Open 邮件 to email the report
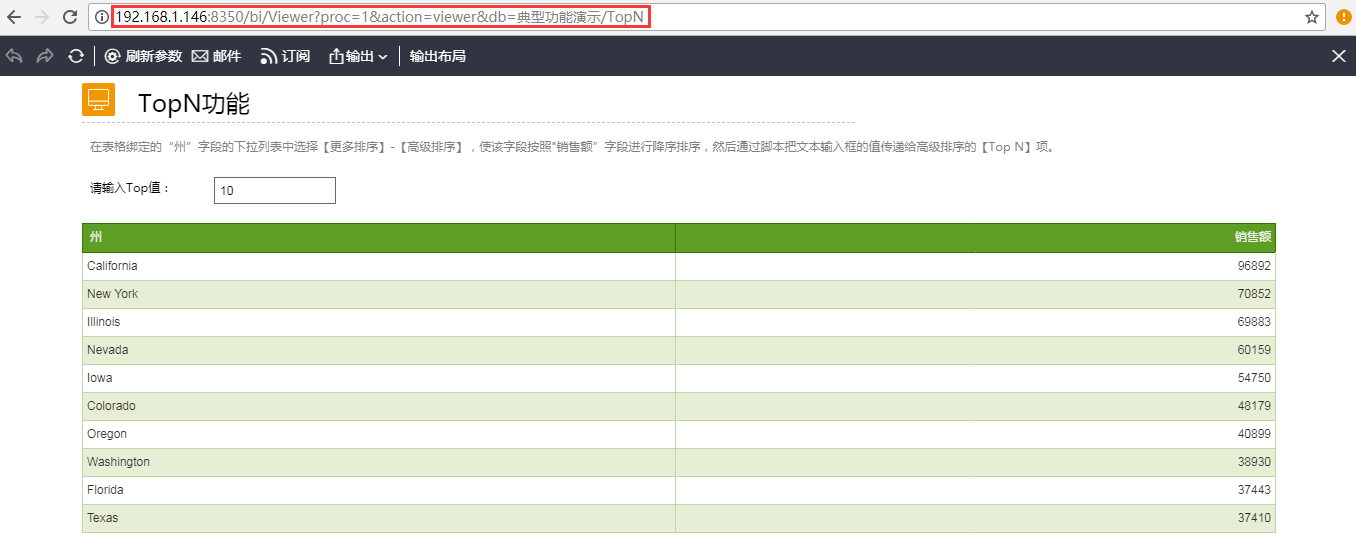Viewport: 1356px width, 551px height. (x=216, y=56)
